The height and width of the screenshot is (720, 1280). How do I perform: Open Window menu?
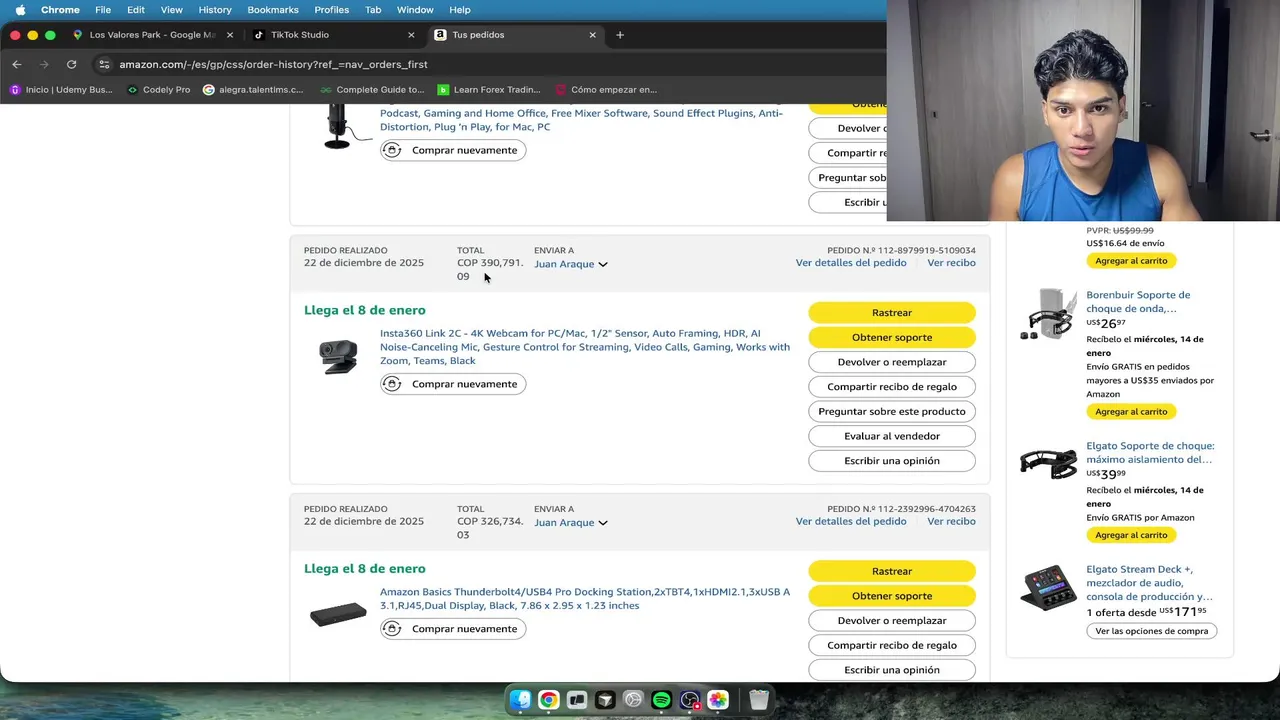[415, 10]
